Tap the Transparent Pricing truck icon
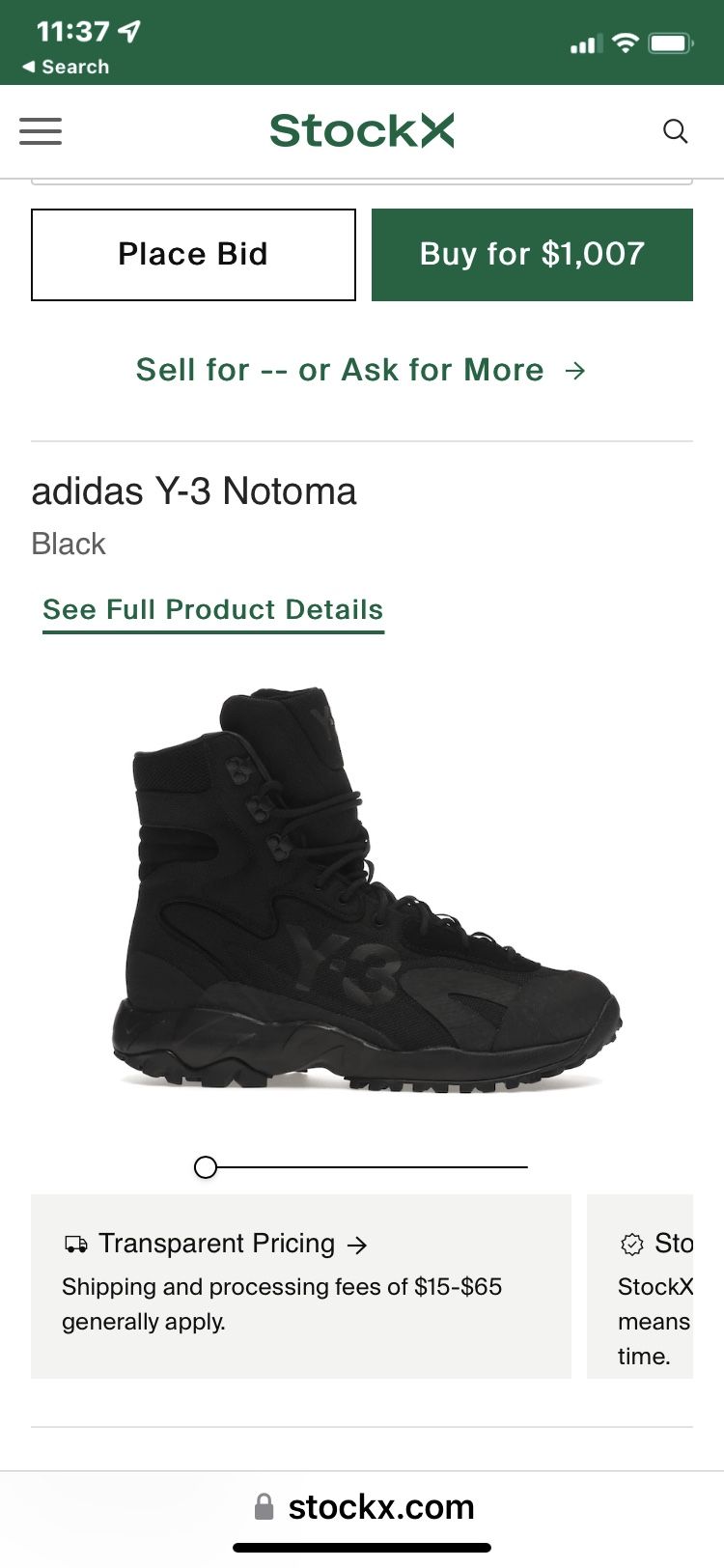The width and height of the screenshot is (724, 1568). (75, 1244)
